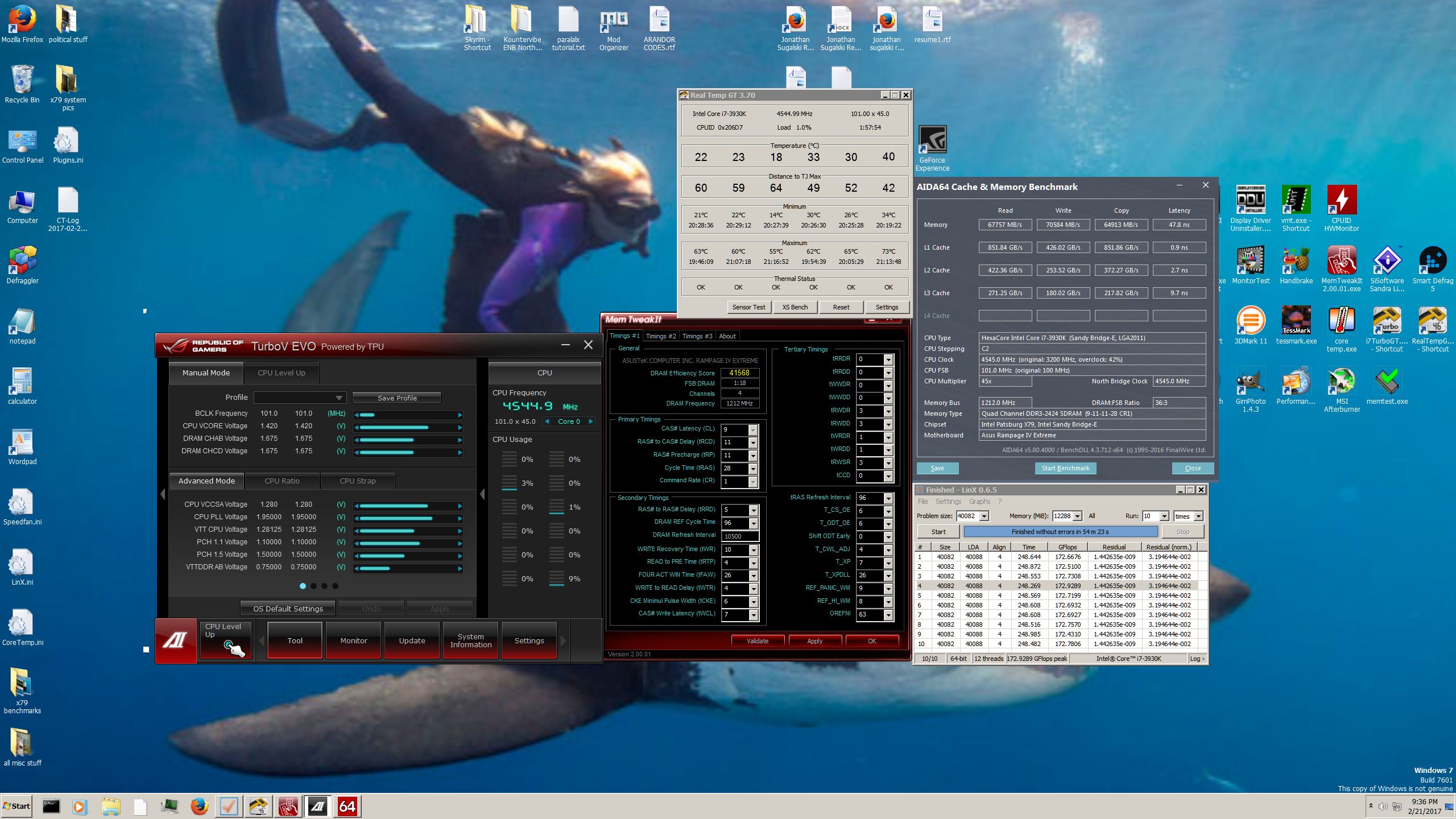The image size is (1456, 819).
Task: Open AIDA64 from the taskbar
Action: pos(347,806)
